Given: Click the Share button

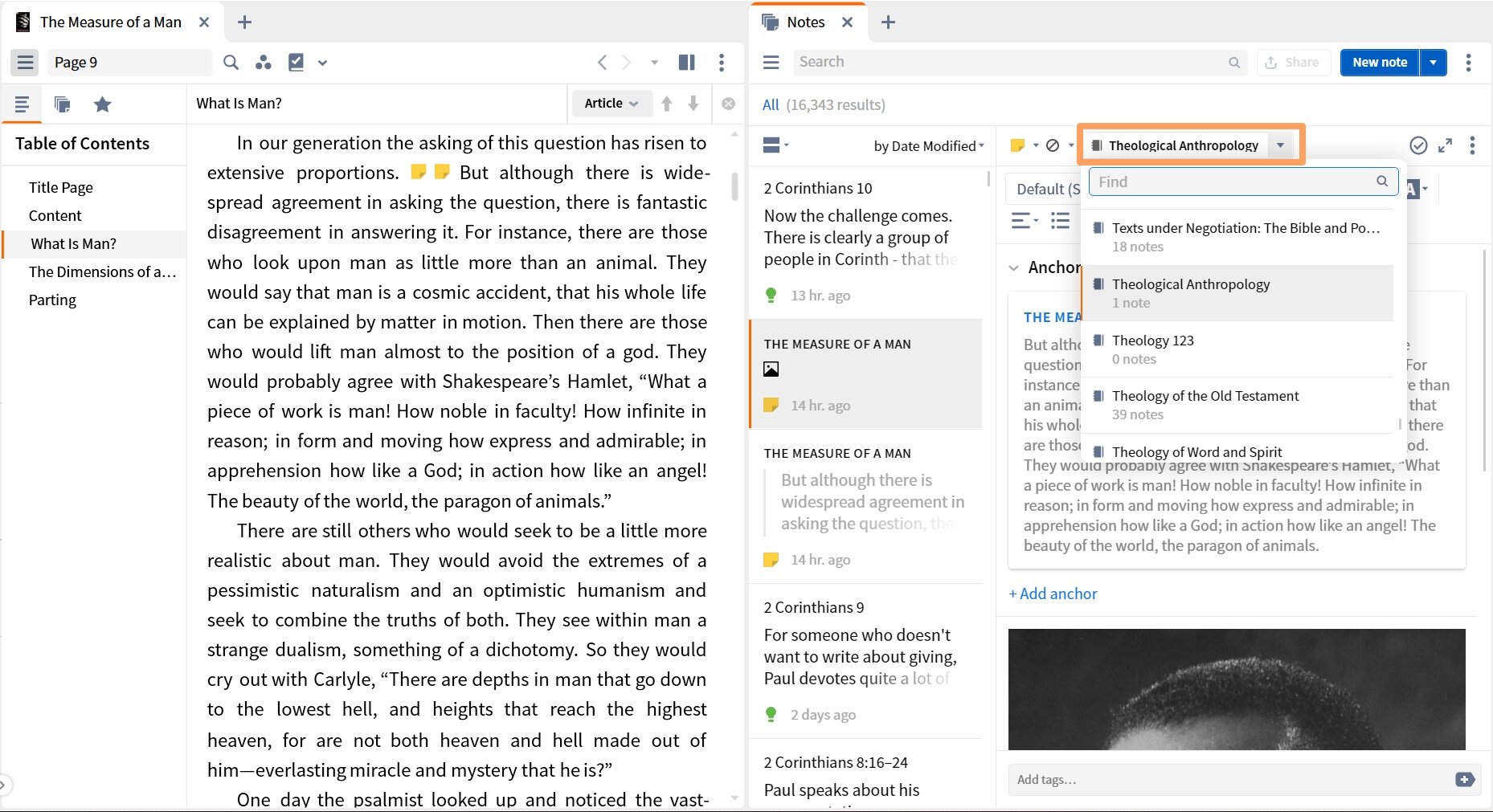Looking at the screenshot, I should (1292, 62).
